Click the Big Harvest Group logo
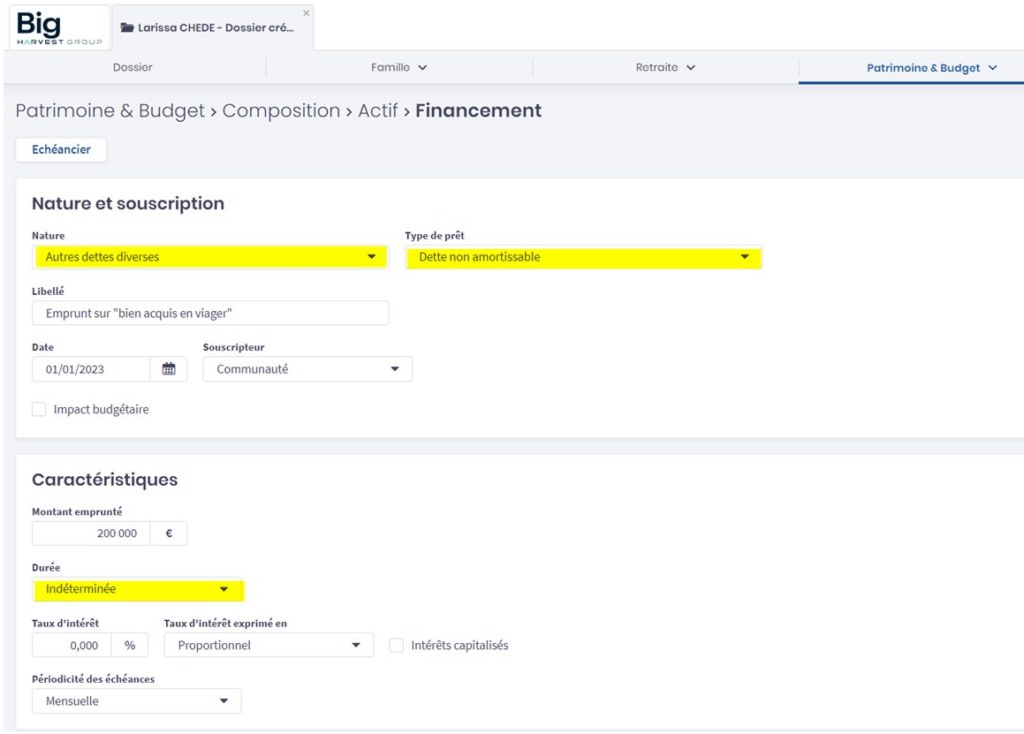 [58, 28]
